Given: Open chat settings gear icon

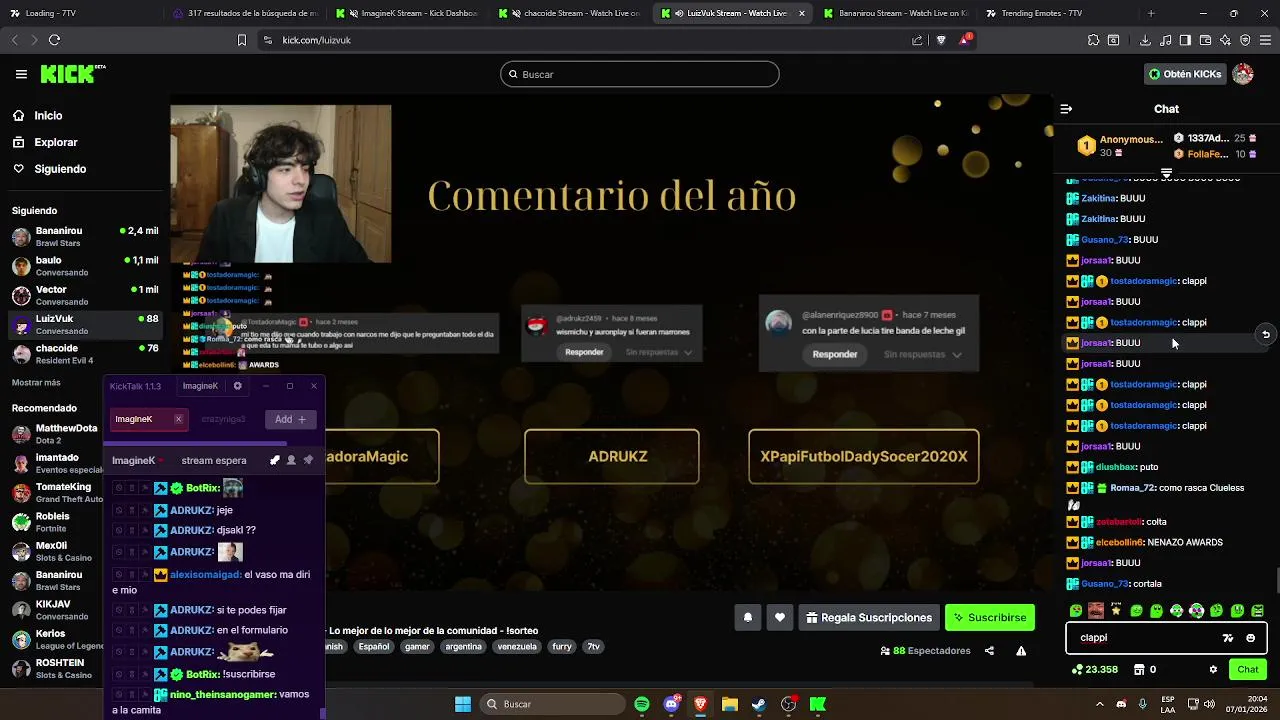Looking at the screenshot, I should tap(1213, 670).
